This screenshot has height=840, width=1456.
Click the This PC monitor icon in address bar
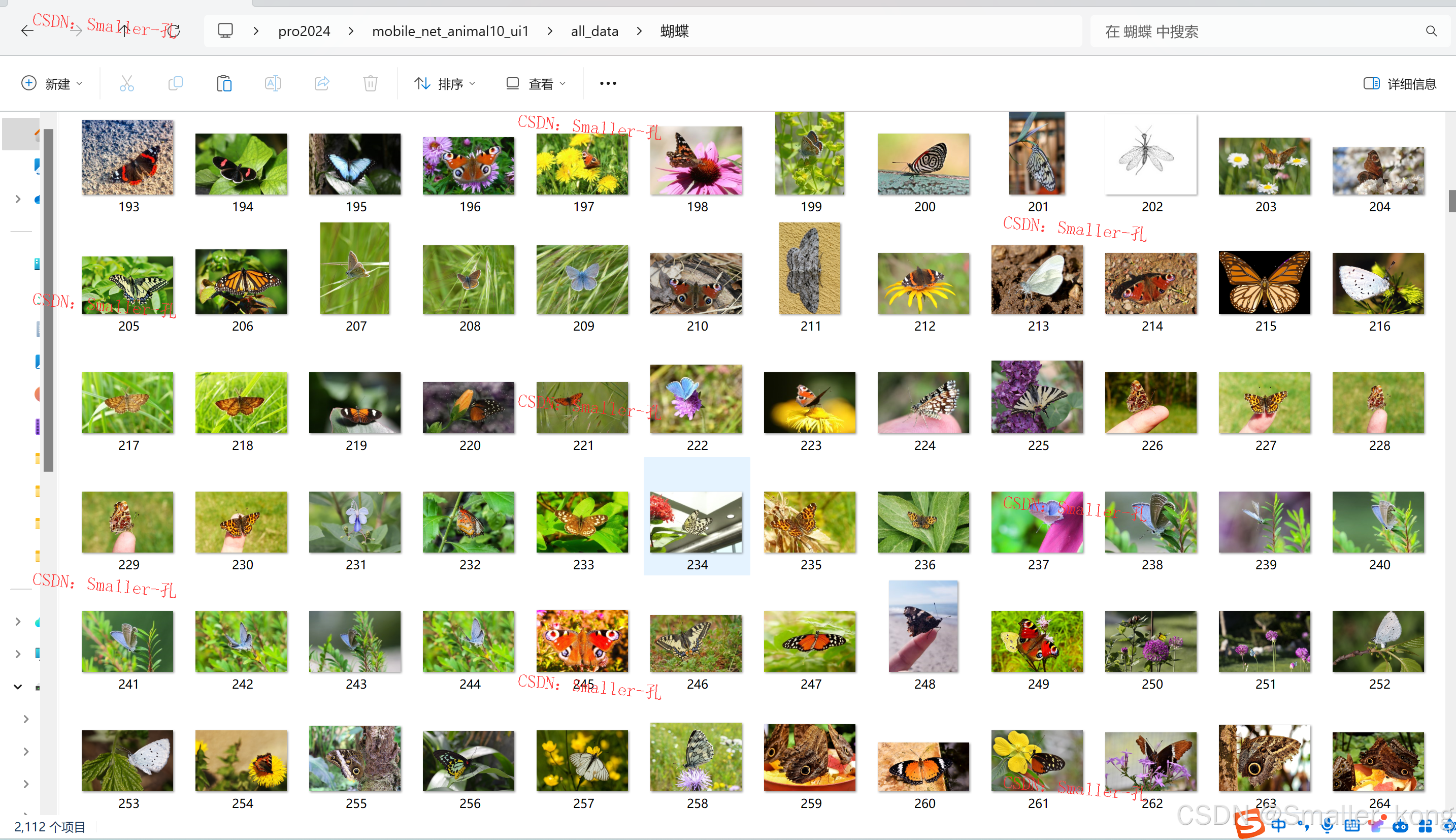225,30
